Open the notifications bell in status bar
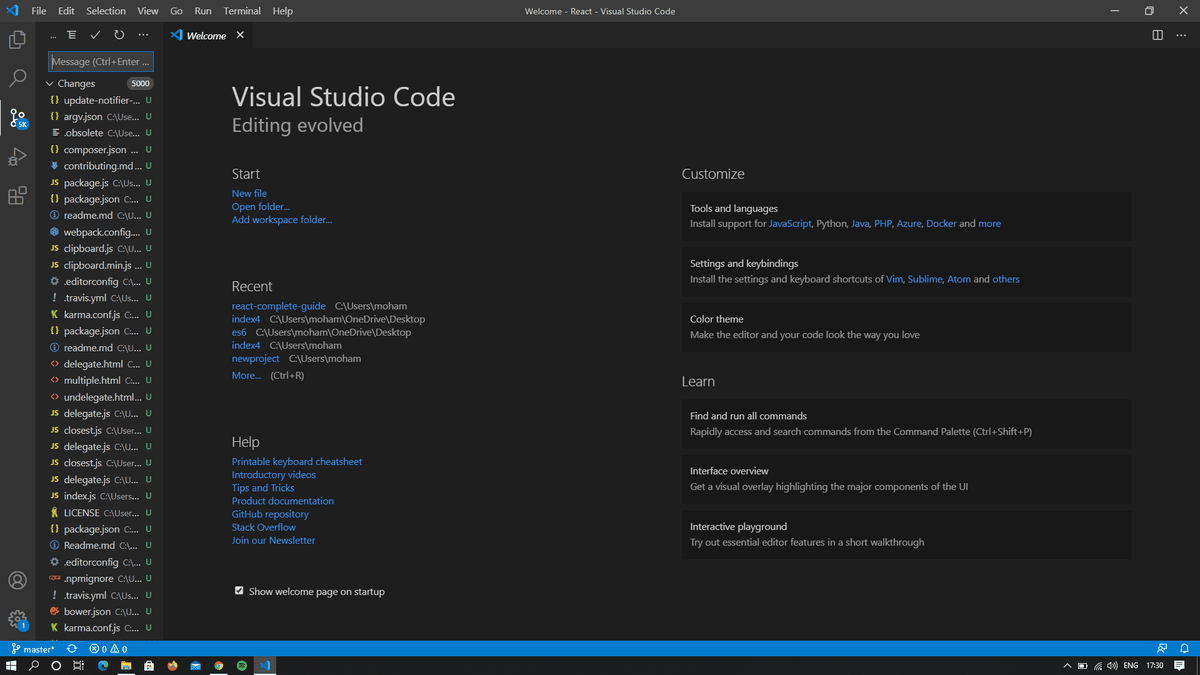The width and height of the screenshot is (1200, 675). [1184, 649]
